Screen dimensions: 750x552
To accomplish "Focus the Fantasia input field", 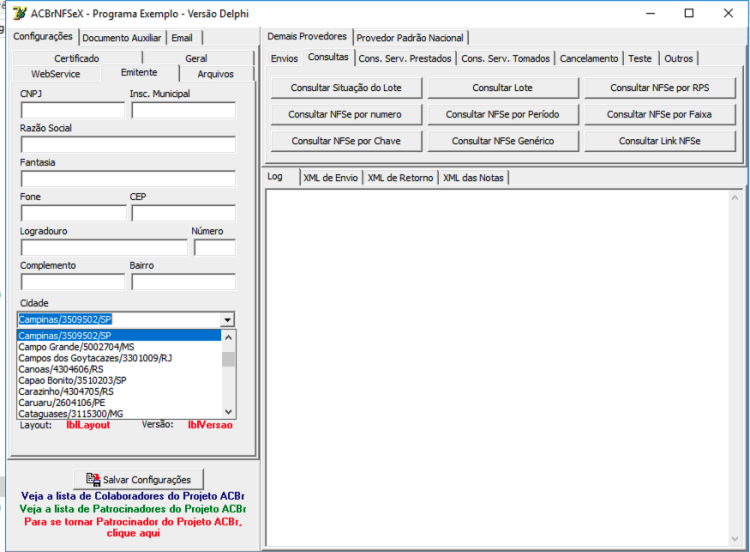I will click(x=128, y=179).
